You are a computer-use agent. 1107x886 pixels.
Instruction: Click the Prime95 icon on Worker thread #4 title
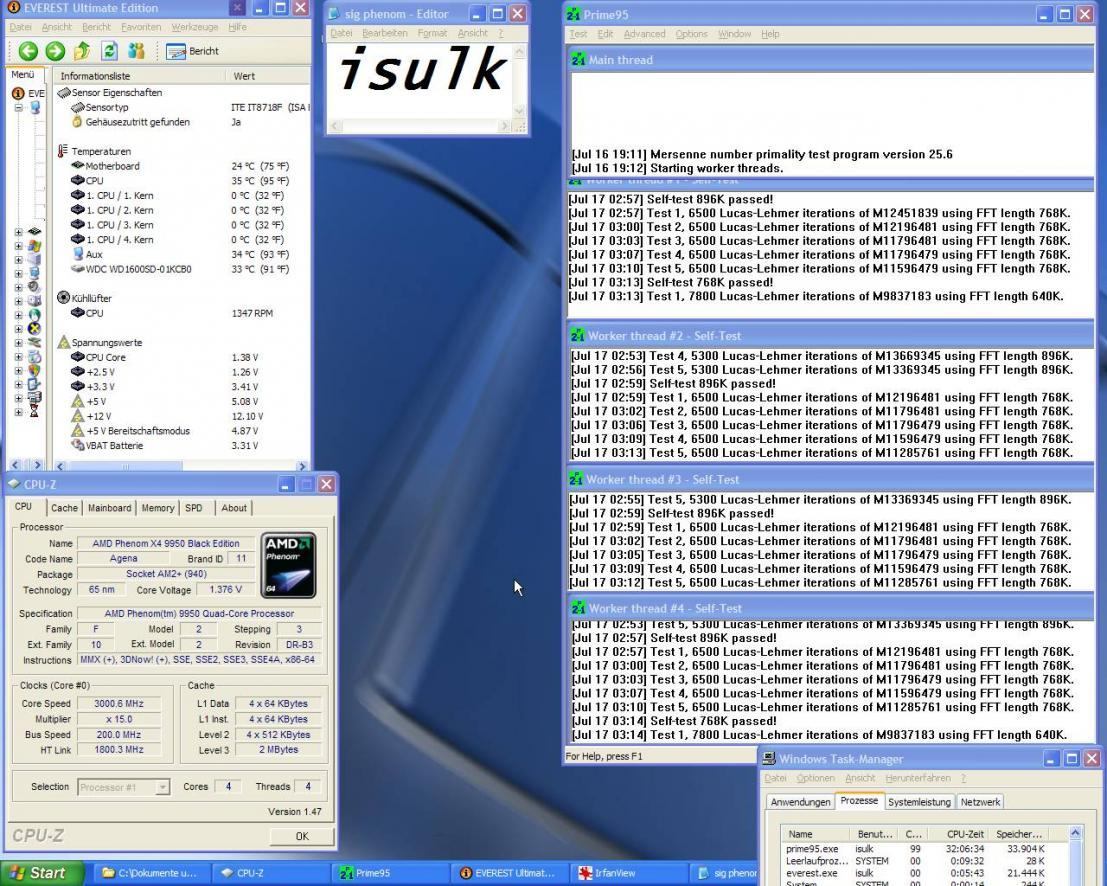(x=578, y=609)
